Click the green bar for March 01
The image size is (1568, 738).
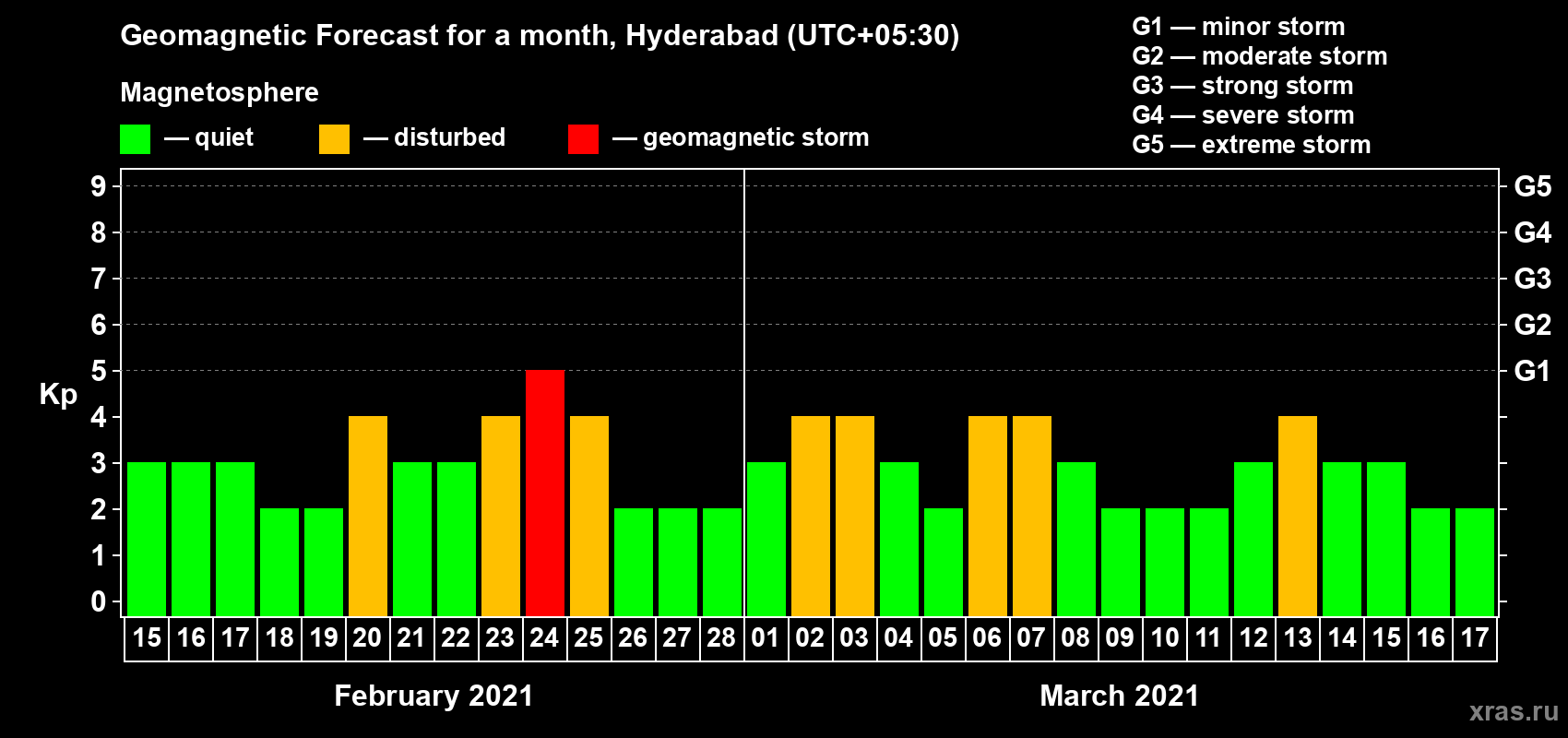(766, 539)
